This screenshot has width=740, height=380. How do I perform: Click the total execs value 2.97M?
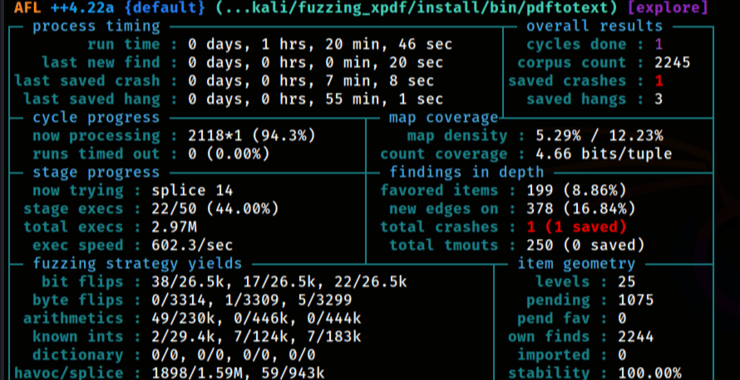coord(174,228)
